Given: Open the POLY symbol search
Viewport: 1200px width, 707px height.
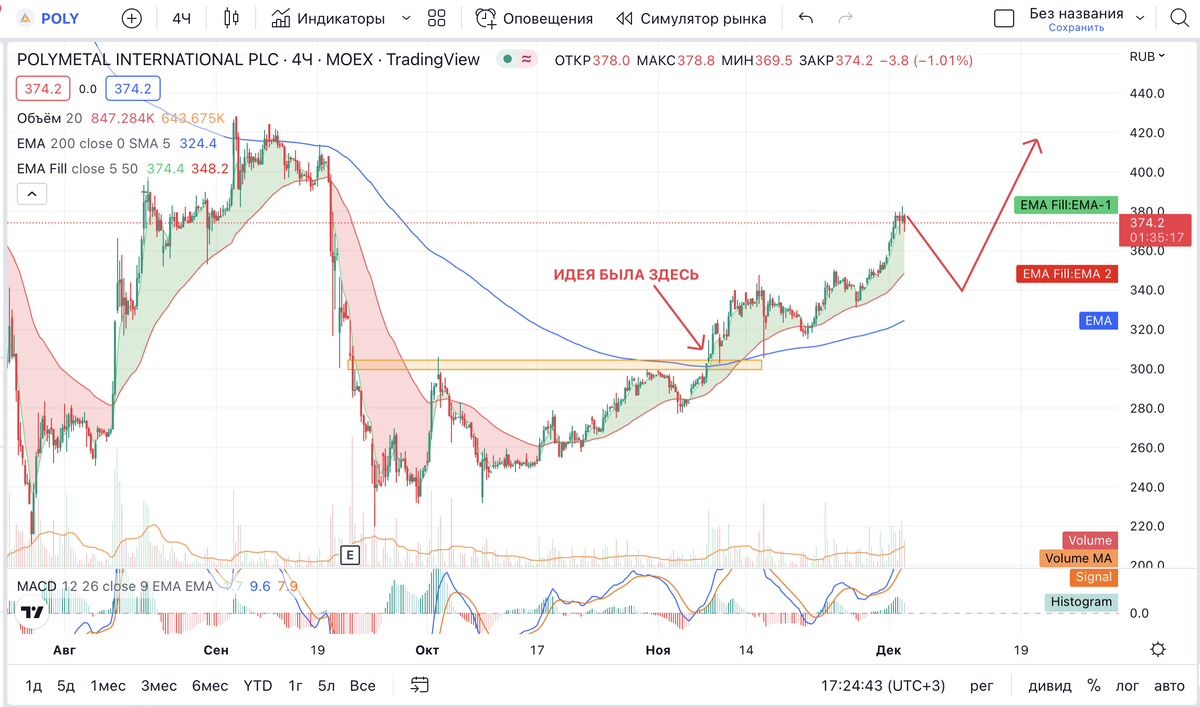Looking at the screenshot, I should coord(50,19).
